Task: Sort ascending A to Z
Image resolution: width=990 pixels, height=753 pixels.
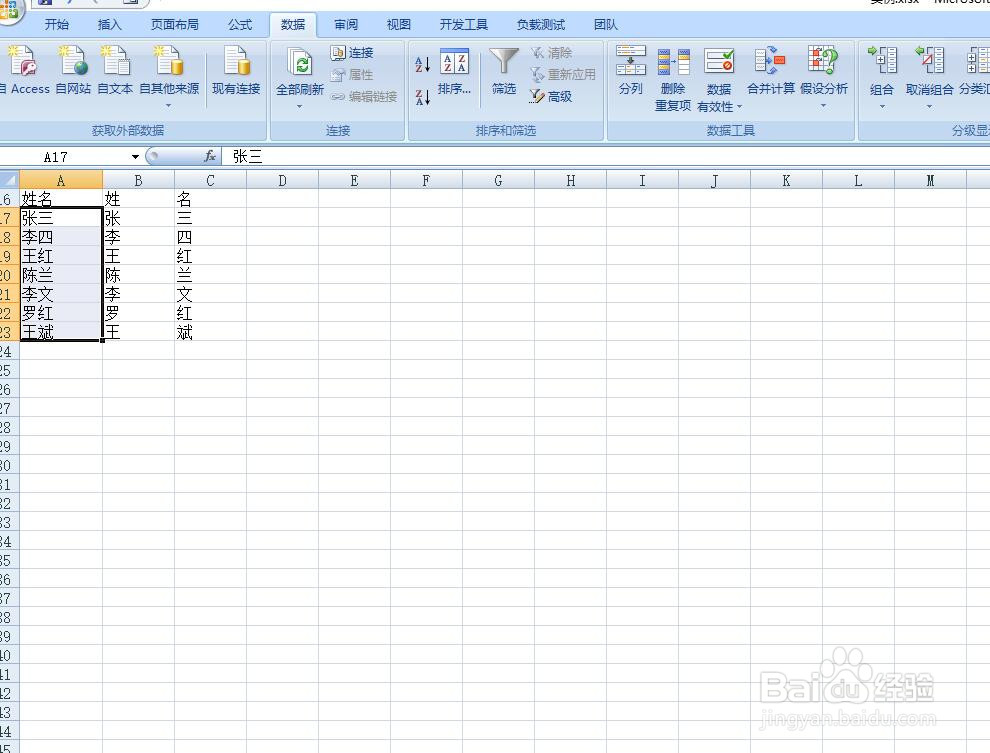Action: click(422, 64)
